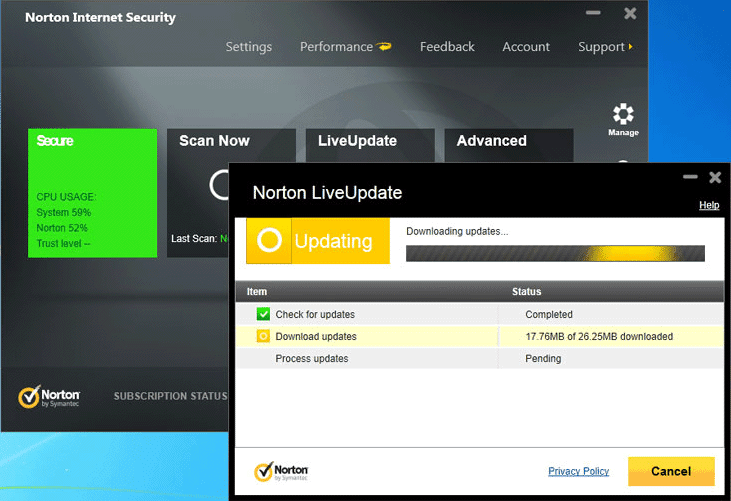Screen dimensions: 731x501
Task: Click the Norton logo in LiveUpdate dialog
Action: [281, 472]
